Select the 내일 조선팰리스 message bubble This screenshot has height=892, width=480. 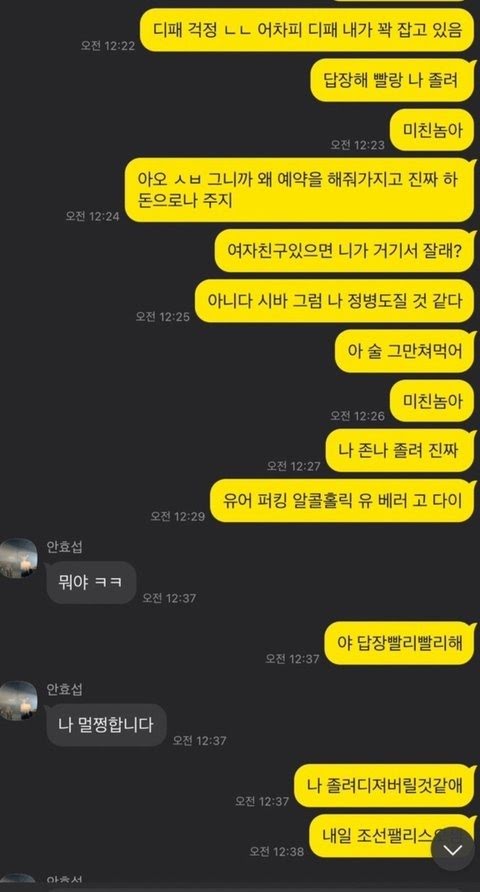pos(392,836)
